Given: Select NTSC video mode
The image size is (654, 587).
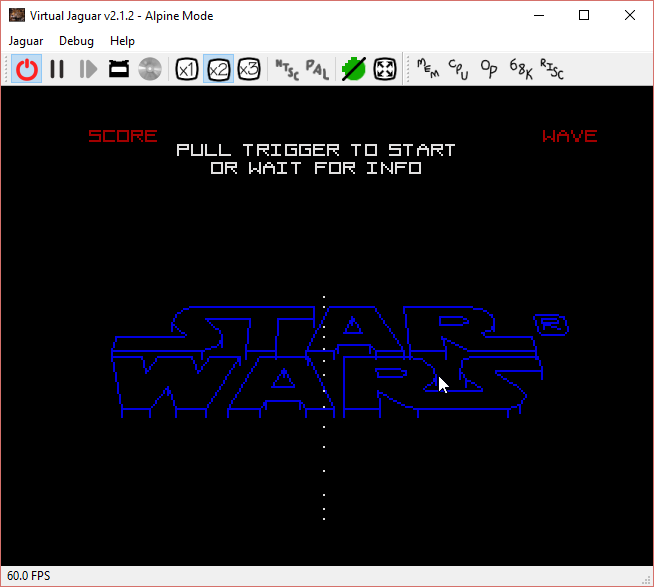Looking at the screenshot, I should [x=286, y=69].
